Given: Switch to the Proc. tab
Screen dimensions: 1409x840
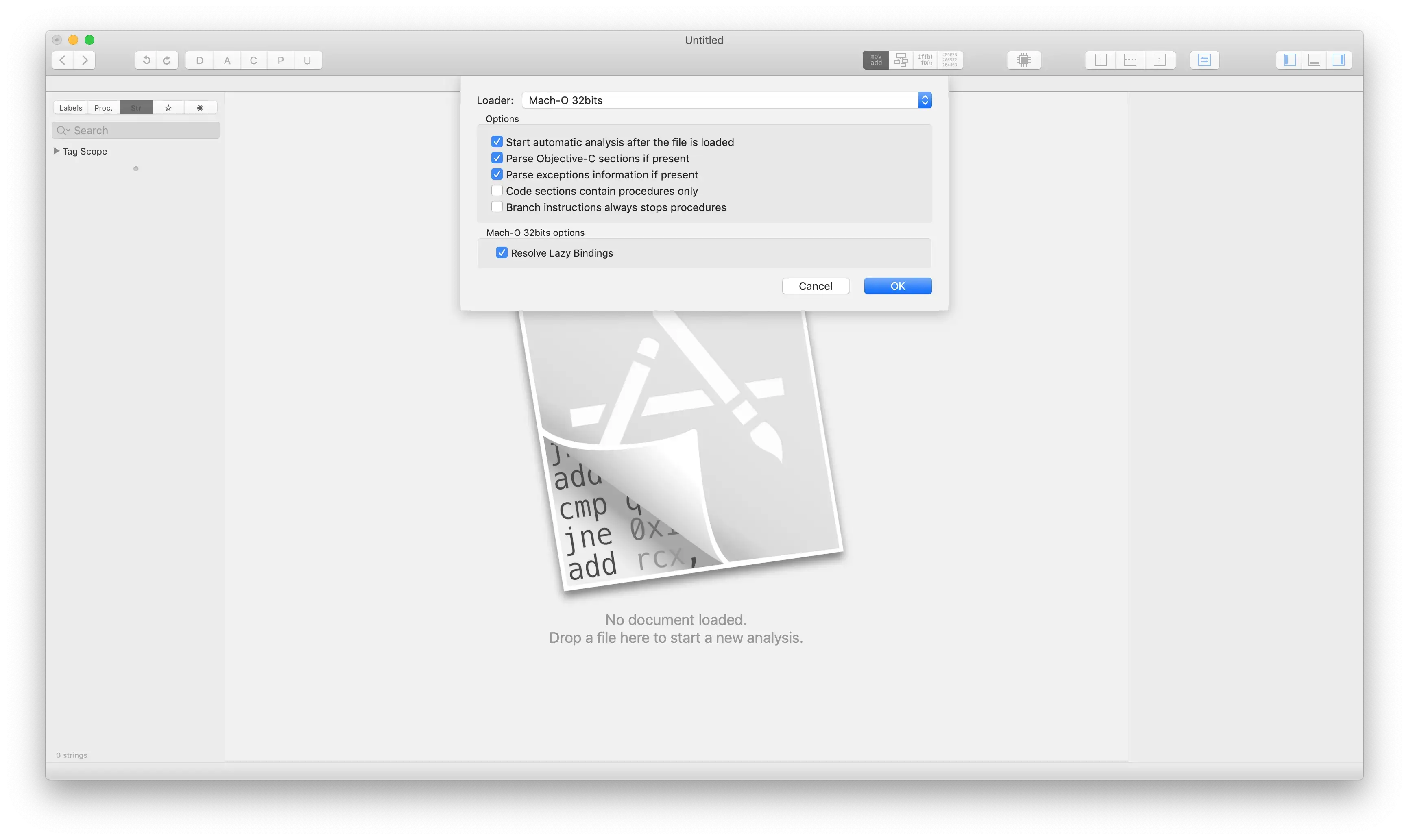Looking at the screenshot, I should [104, 108].
